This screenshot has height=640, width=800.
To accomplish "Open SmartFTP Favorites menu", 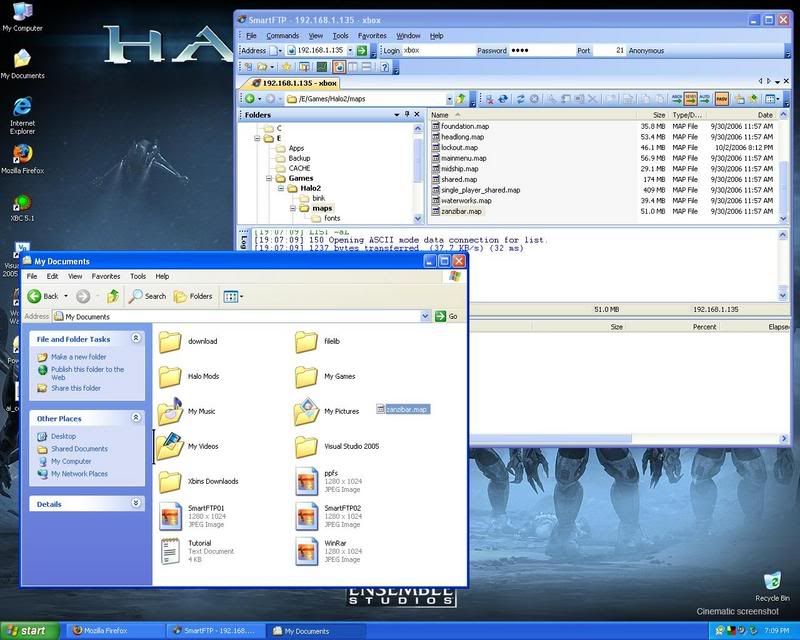I will pyautogui.click(x=372, y=36).
